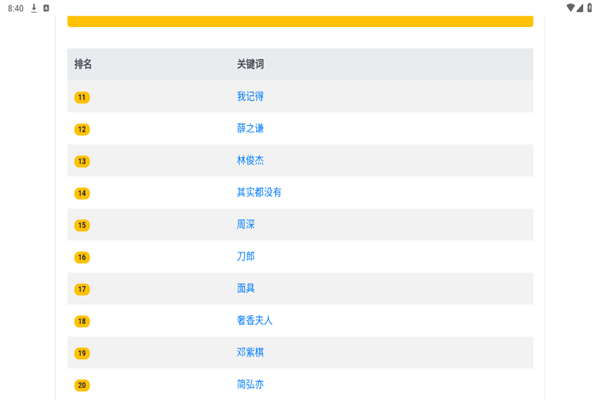Open the 刀郎 keyword link
600x400 pixels.
(x=246, y=256)
